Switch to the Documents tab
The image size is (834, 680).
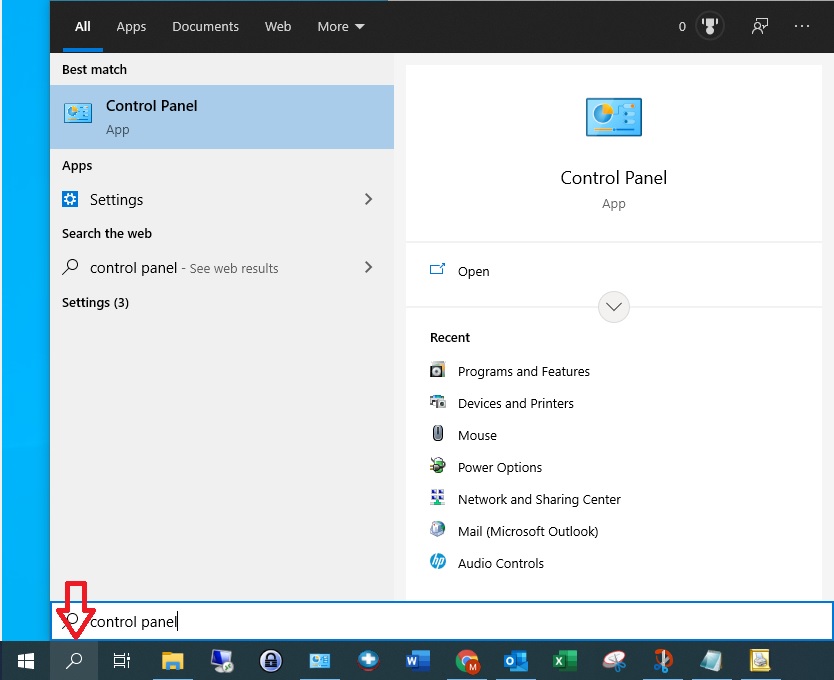[x=205, y=26]
